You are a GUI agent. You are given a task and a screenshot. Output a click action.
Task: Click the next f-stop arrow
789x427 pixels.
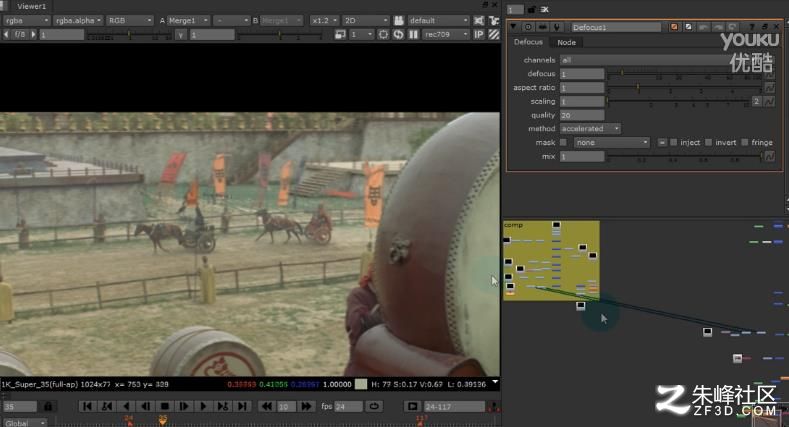pos(33,35)
